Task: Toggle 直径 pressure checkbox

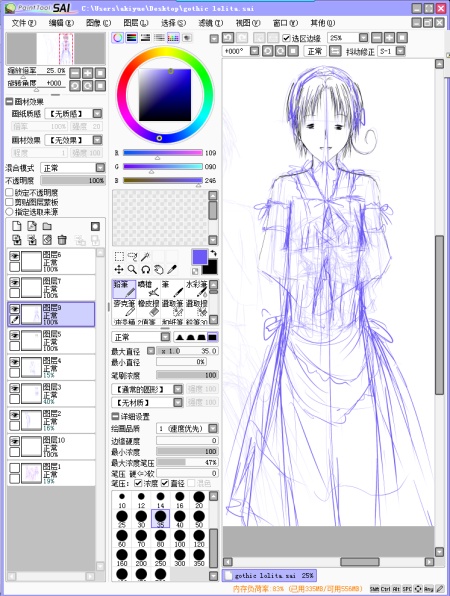Action: [x=165, y=483]
